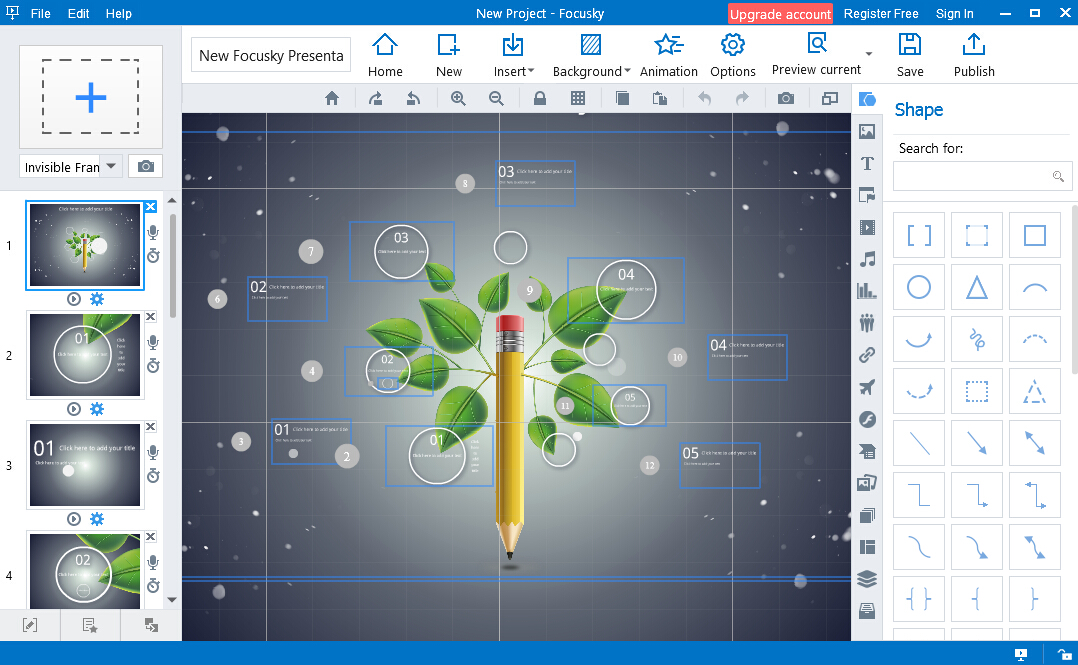The height and width of the screenshot is (665, 1078).
Task: Open the Music panel from the sidebar
Action: (867, 259)
